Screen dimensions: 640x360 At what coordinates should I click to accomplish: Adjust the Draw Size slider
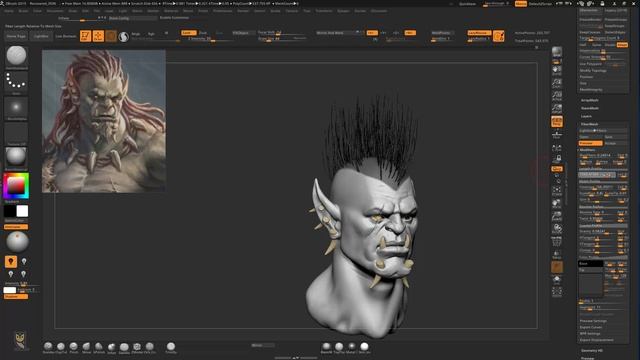pyautogui.click(x=282, y=39)
